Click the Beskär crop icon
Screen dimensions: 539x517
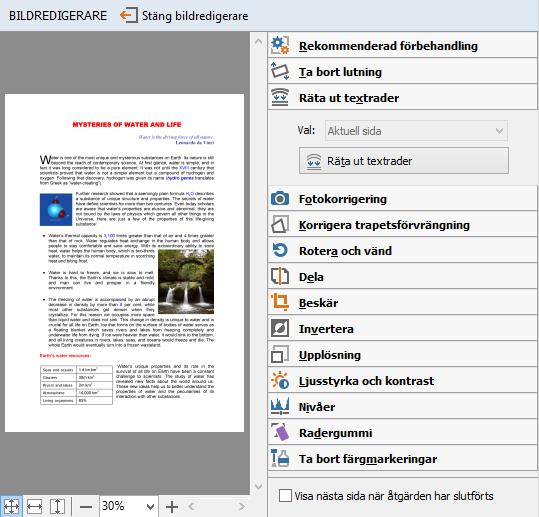[x=280, y=302]
